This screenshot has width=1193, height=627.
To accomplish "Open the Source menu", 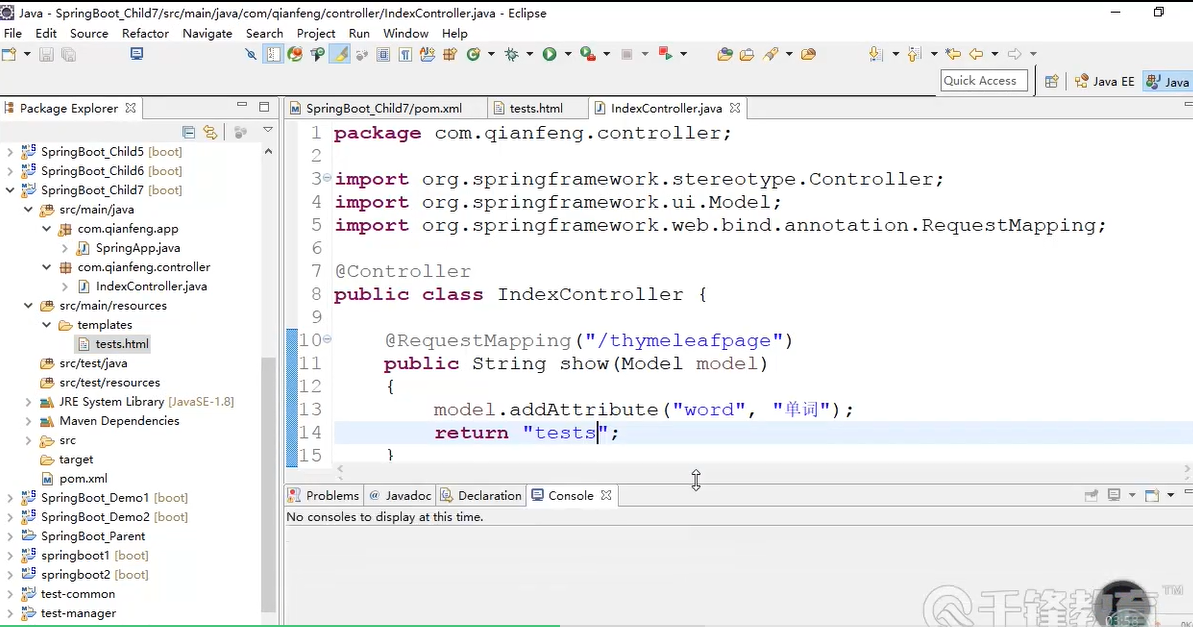I will [x=89, y=33].
